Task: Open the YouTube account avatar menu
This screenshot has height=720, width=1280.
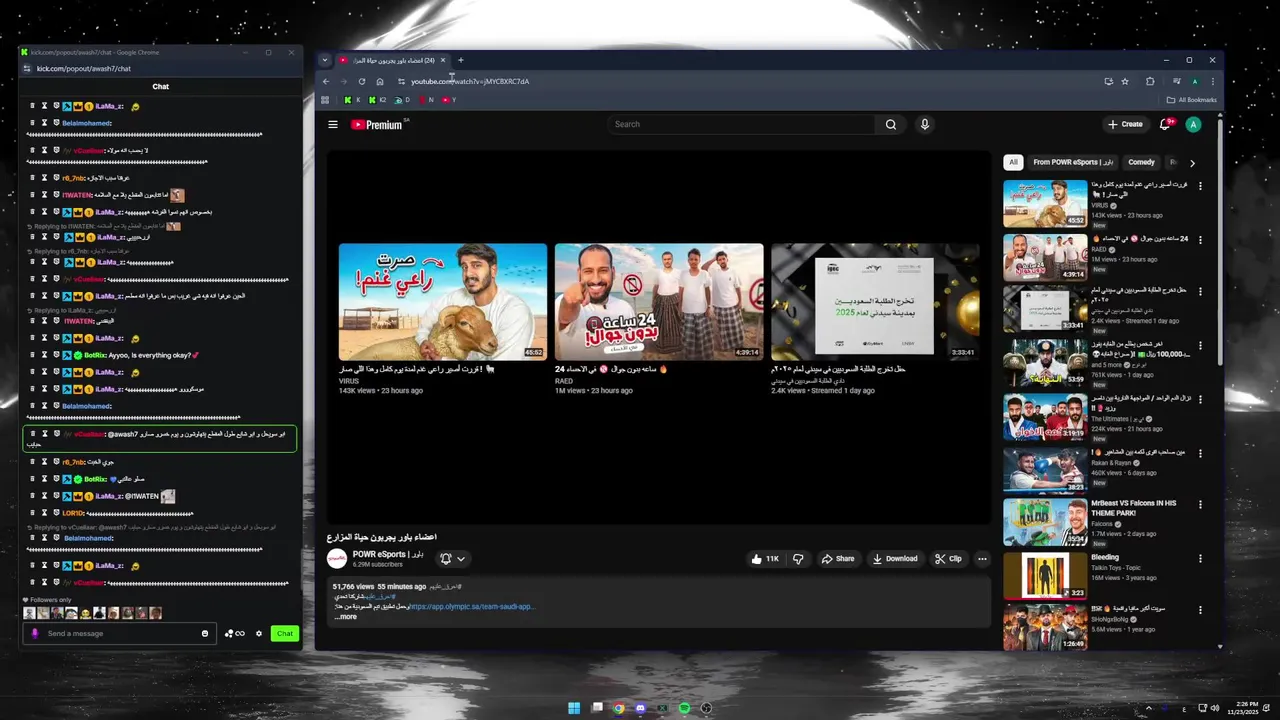Action: click(1193, 125)
